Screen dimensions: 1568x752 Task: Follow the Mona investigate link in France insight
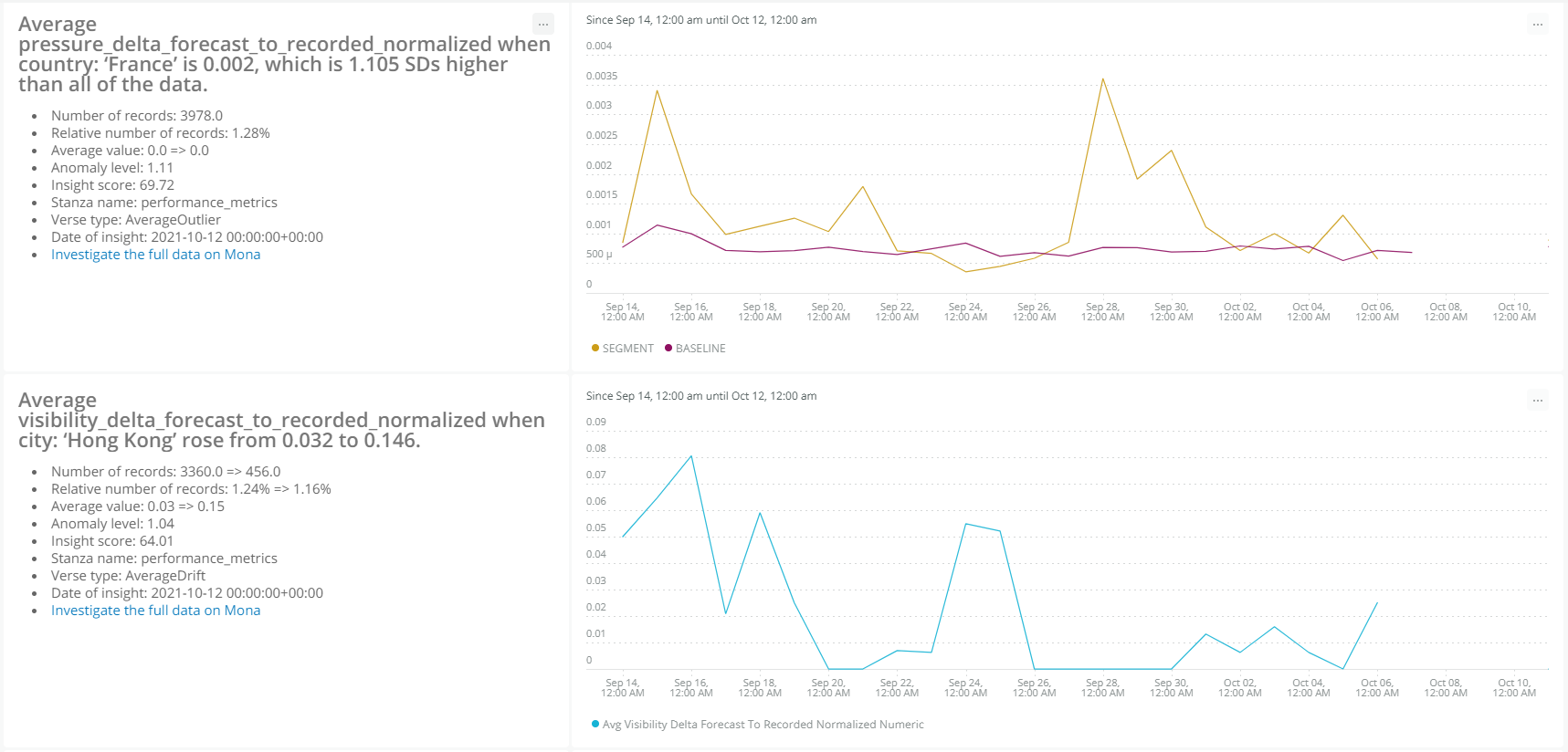155,255
